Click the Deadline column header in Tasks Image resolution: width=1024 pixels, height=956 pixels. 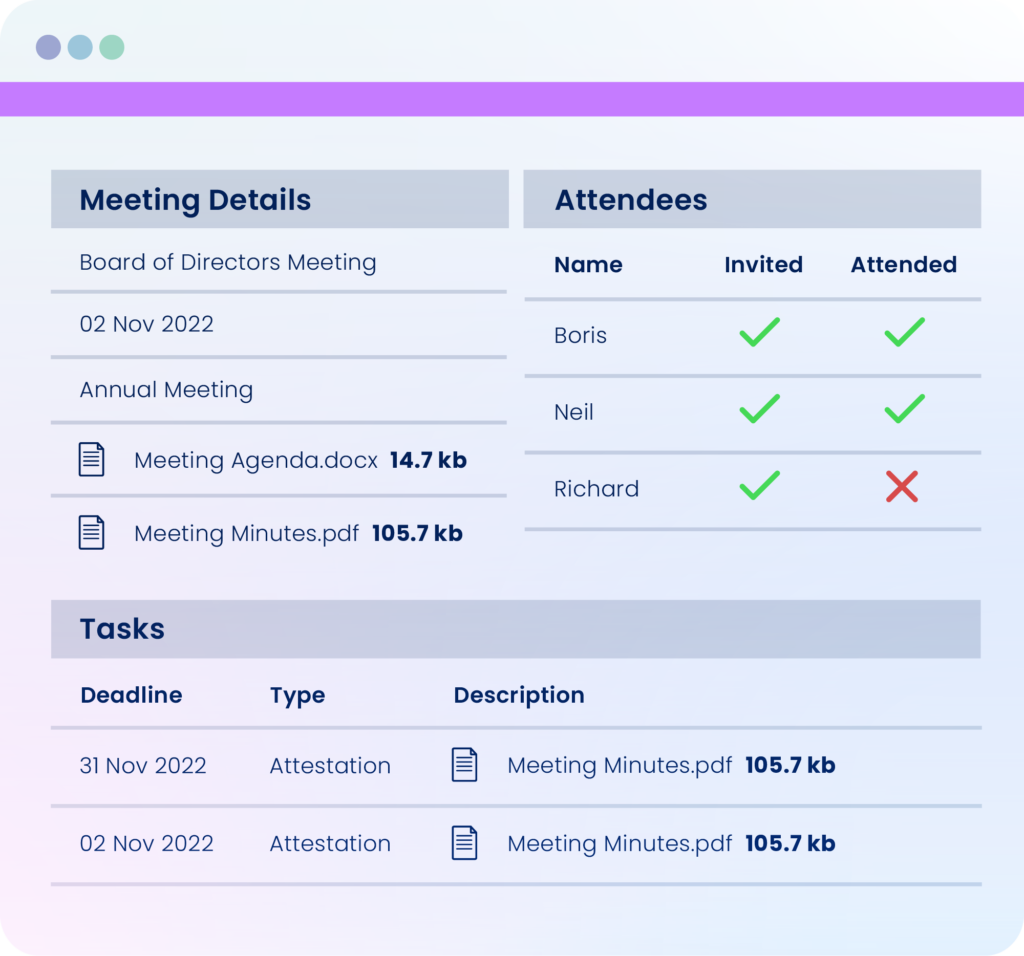(131, 695)
